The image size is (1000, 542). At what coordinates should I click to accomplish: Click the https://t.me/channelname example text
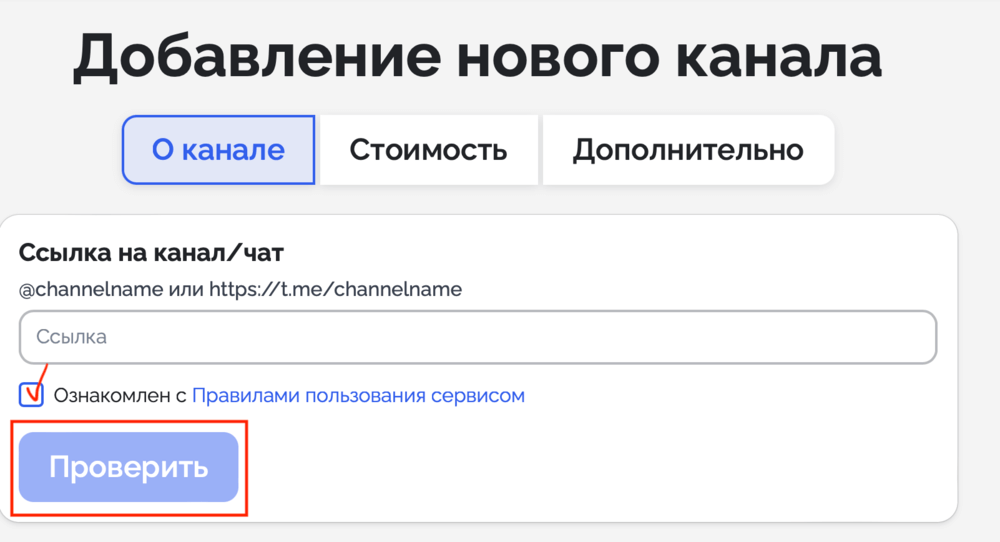(335, 289)
